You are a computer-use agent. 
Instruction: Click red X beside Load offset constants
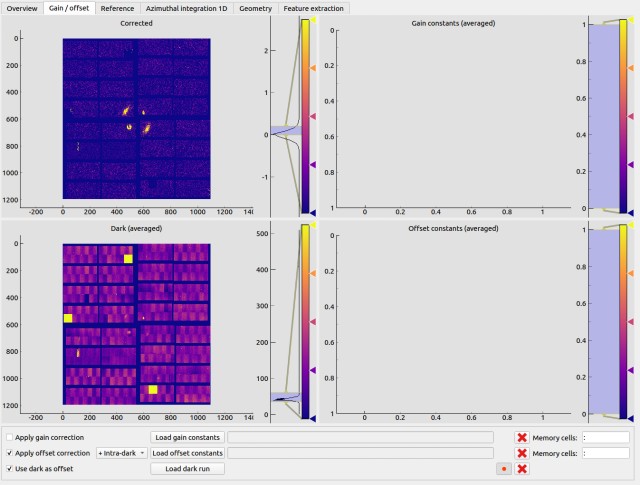[522, 453]
